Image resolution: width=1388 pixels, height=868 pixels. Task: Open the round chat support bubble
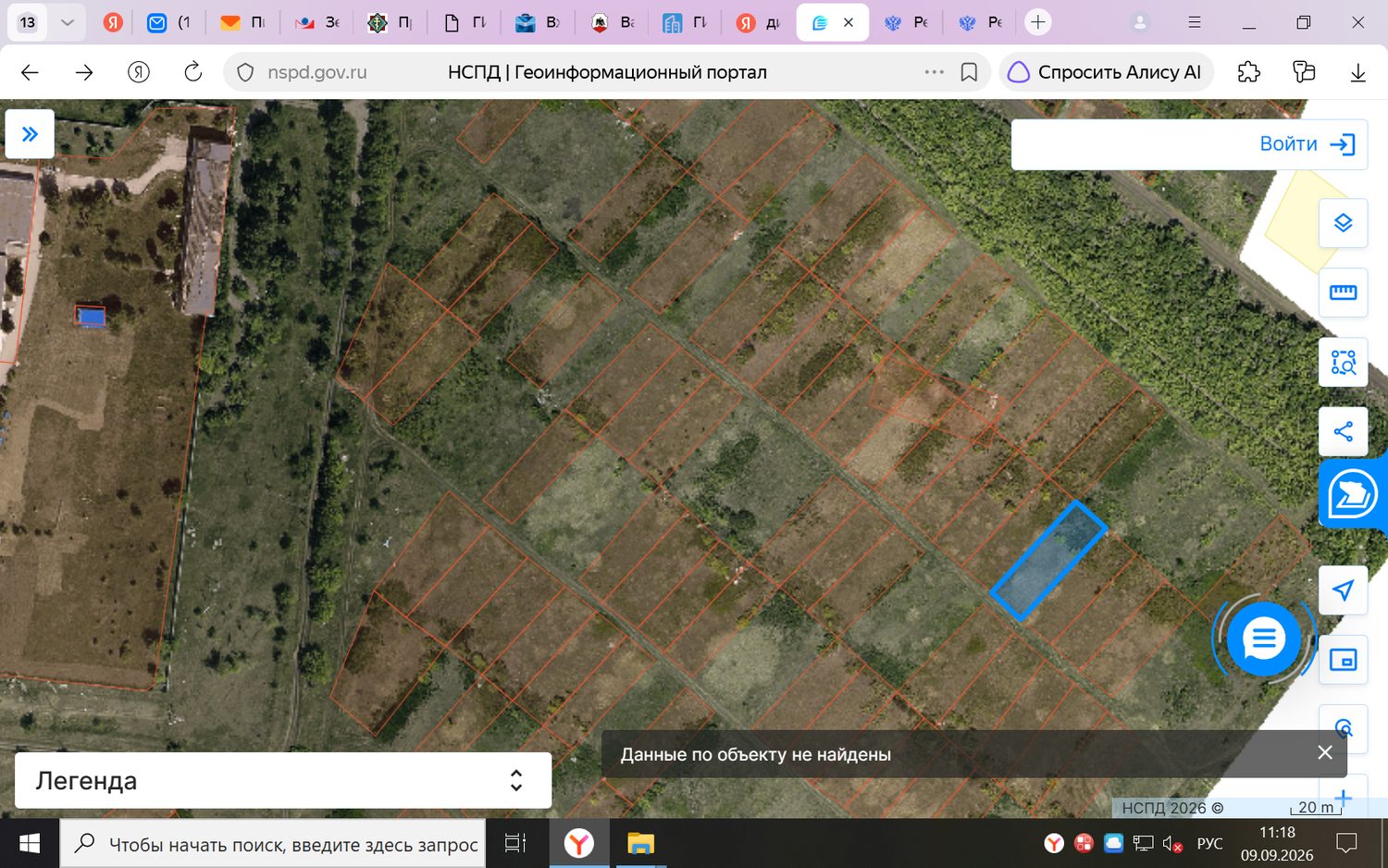1263,639
